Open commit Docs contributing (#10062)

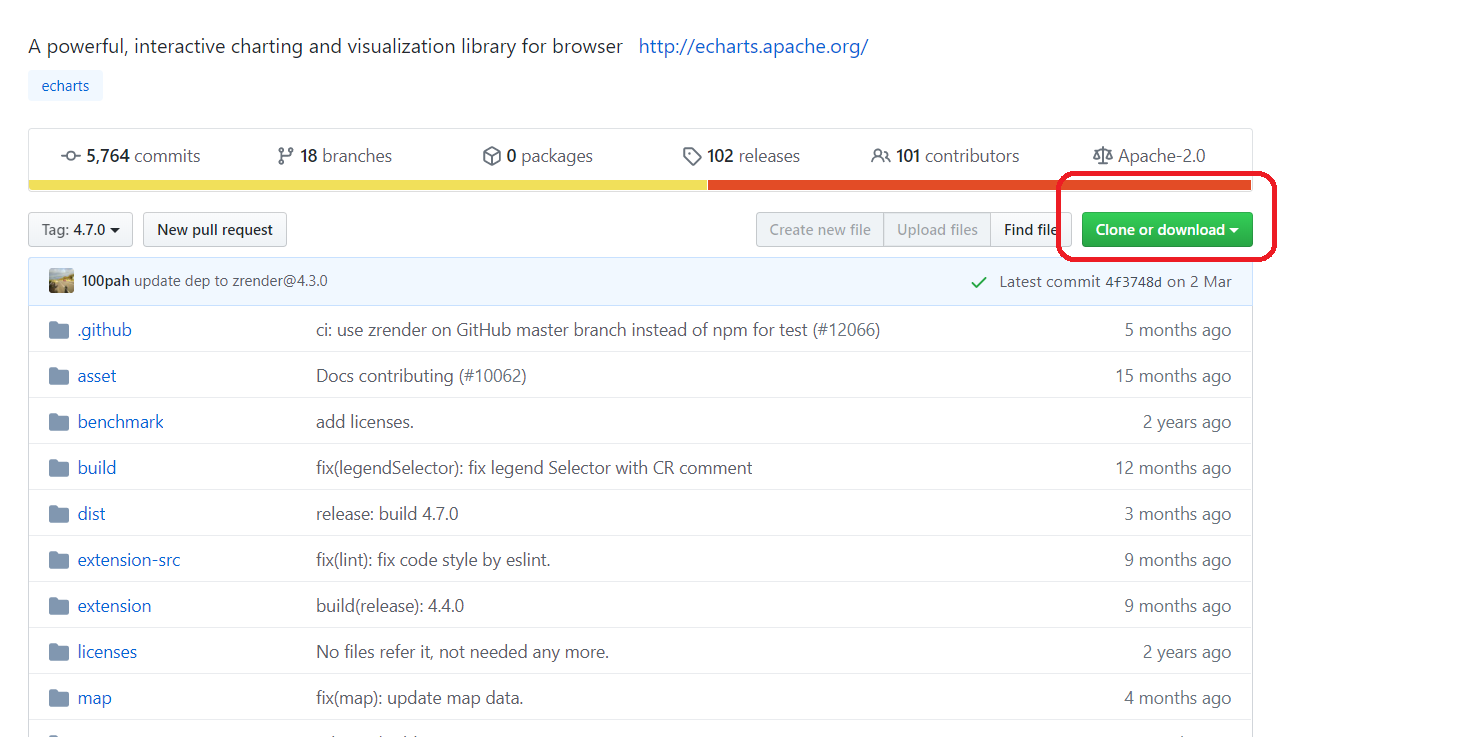pyautogui.click(x=421, y=376)
